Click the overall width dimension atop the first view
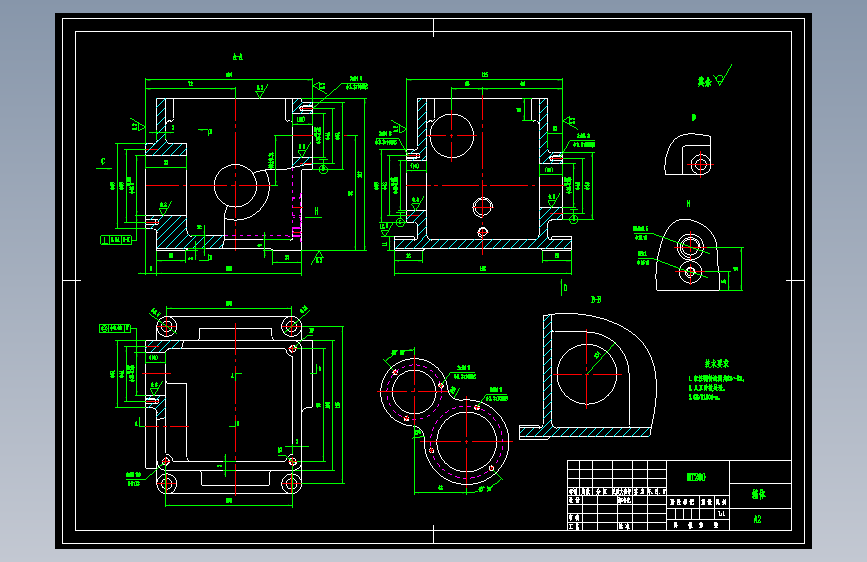The height and width of the screenshot is (562, 867). 229,75
